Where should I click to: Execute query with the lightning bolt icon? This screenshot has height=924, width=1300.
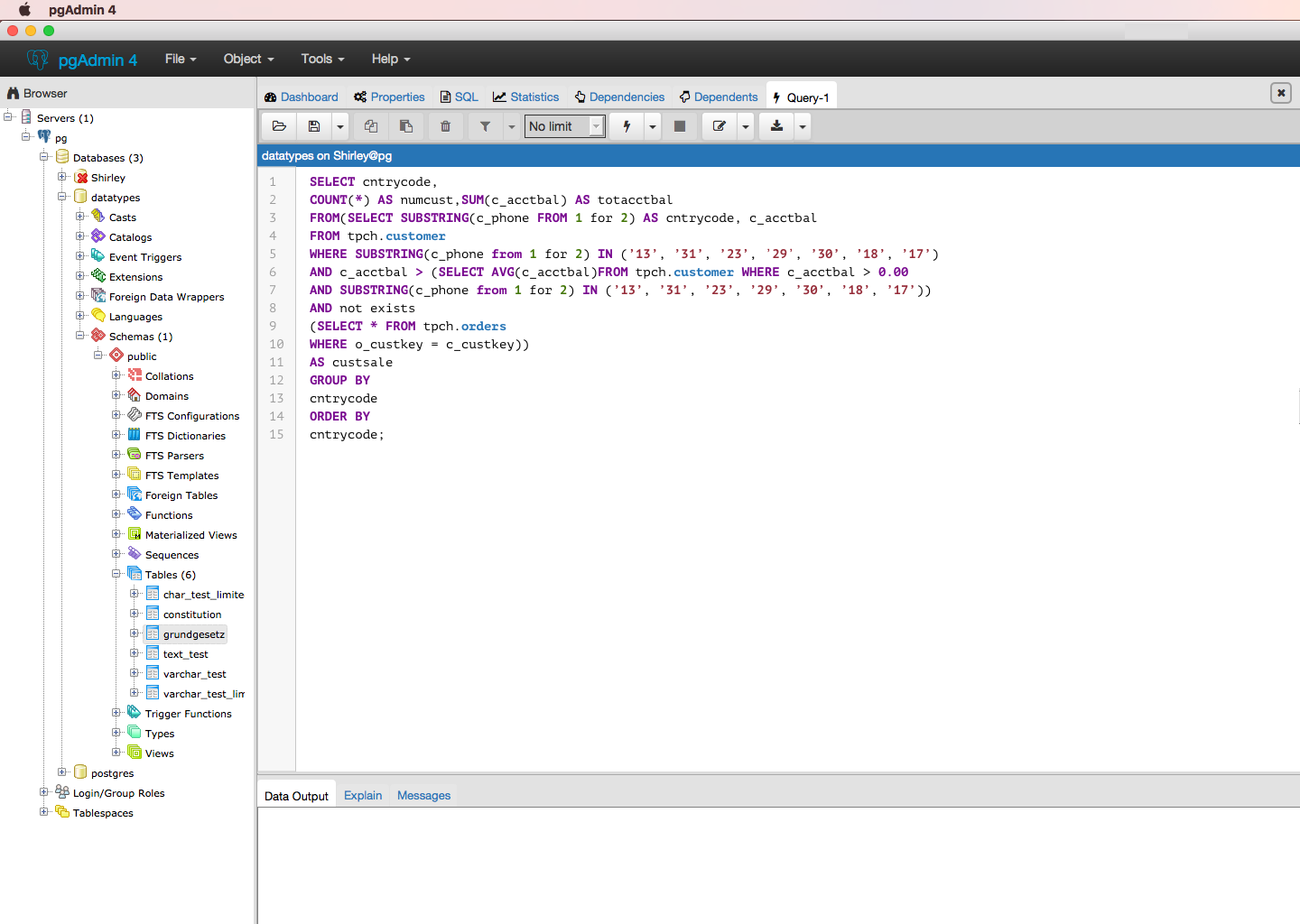(627, 126)
